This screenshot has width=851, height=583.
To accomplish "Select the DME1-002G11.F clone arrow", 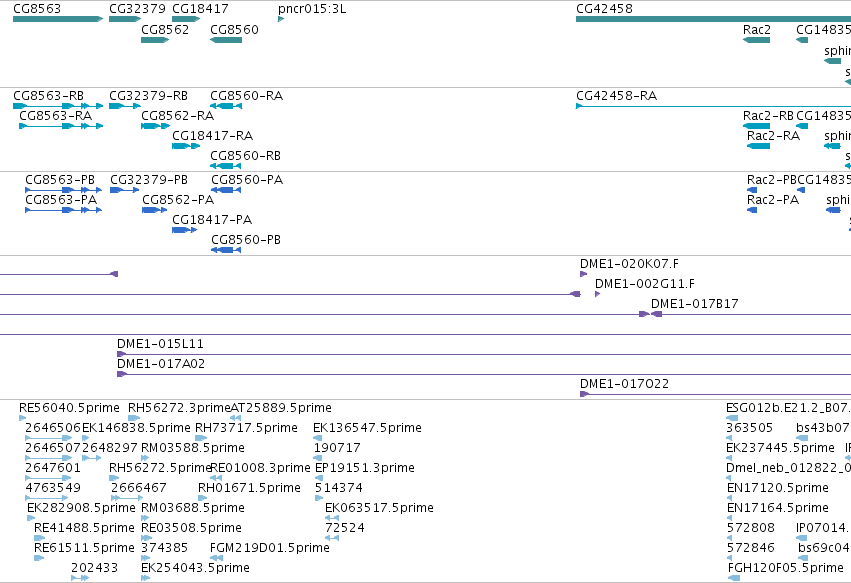I will point(598,294).
